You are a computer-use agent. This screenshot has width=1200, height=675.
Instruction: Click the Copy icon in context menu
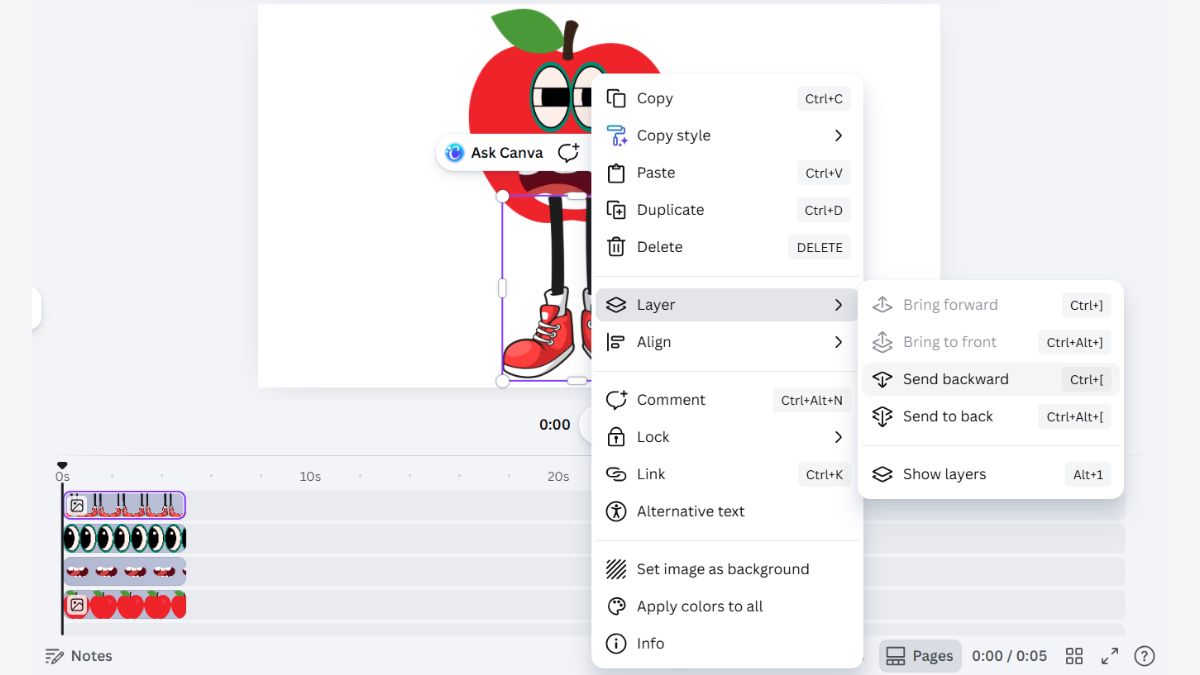pos(616,98)
